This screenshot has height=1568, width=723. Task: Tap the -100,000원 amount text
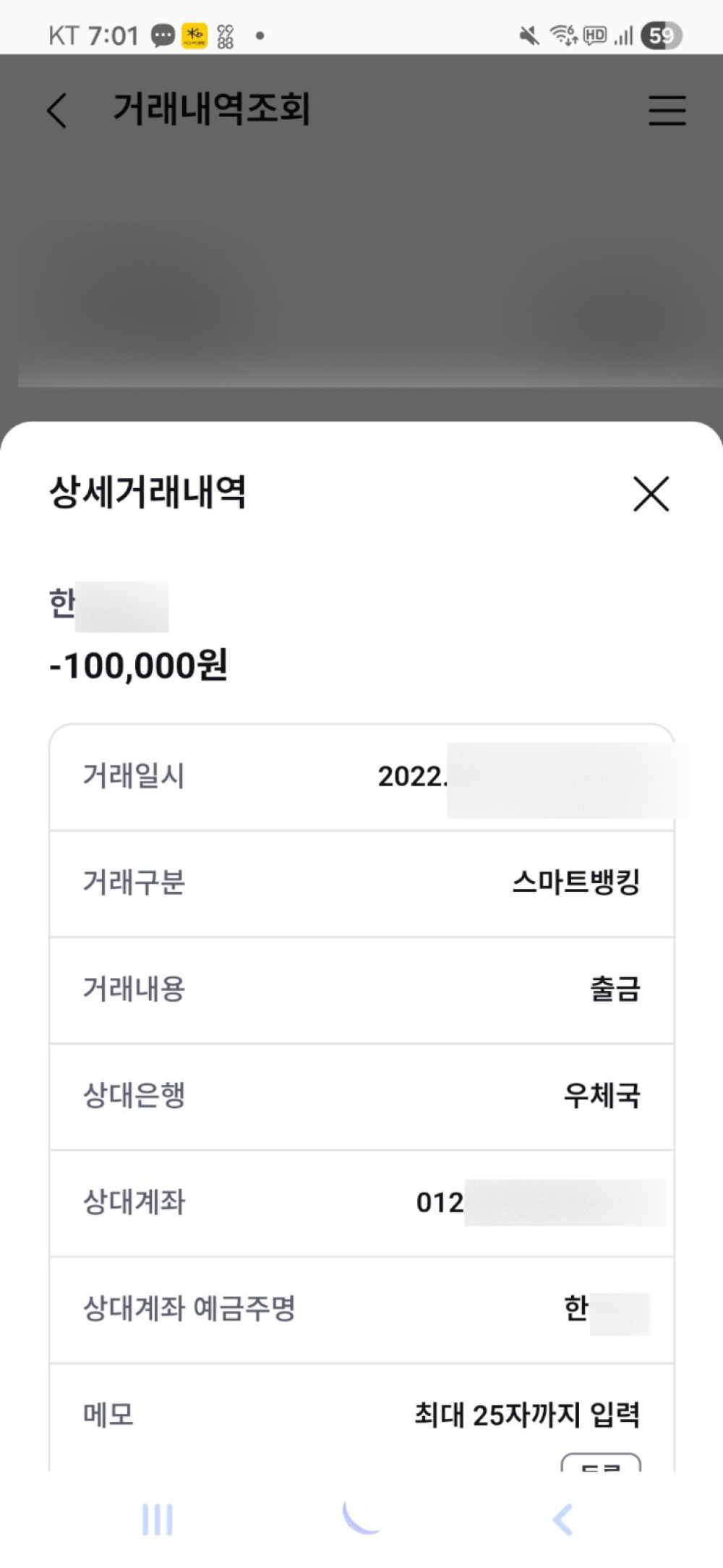pyautogui.click(x=138, y=665)
